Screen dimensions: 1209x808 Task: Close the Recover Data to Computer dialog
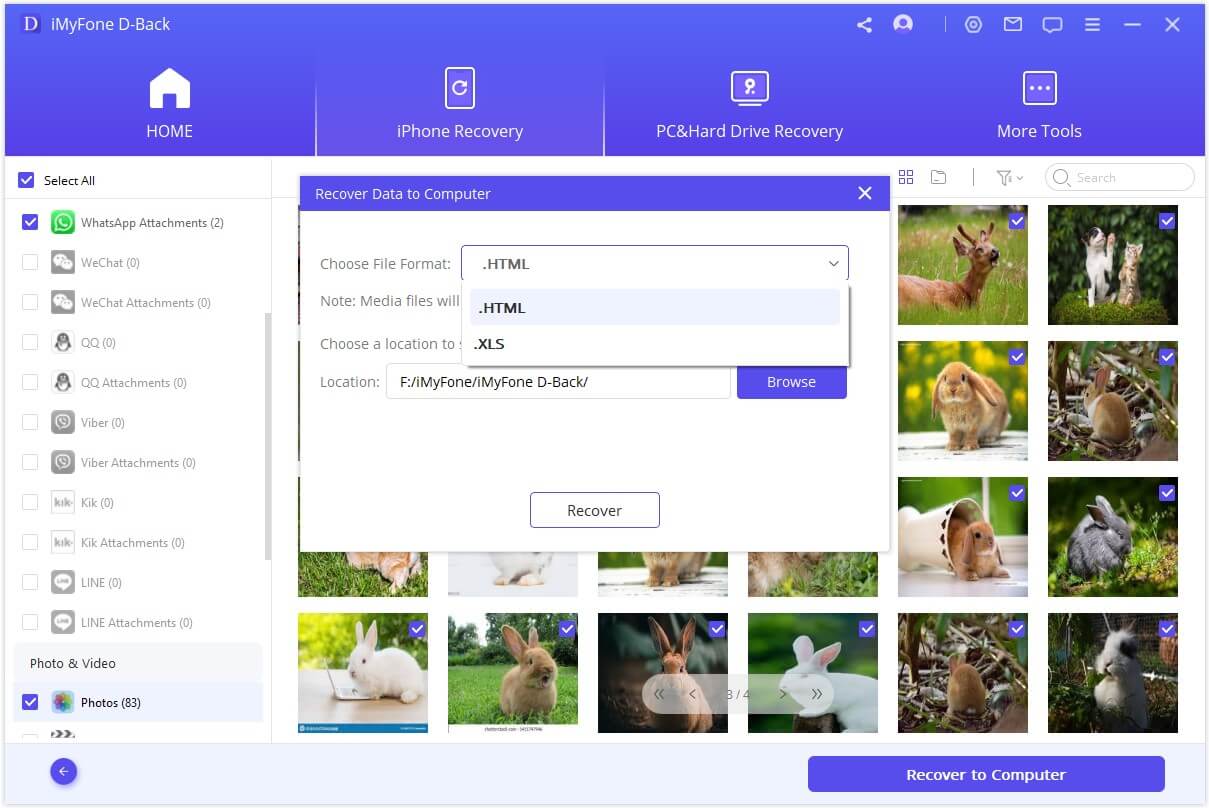[x=865, y=193]
